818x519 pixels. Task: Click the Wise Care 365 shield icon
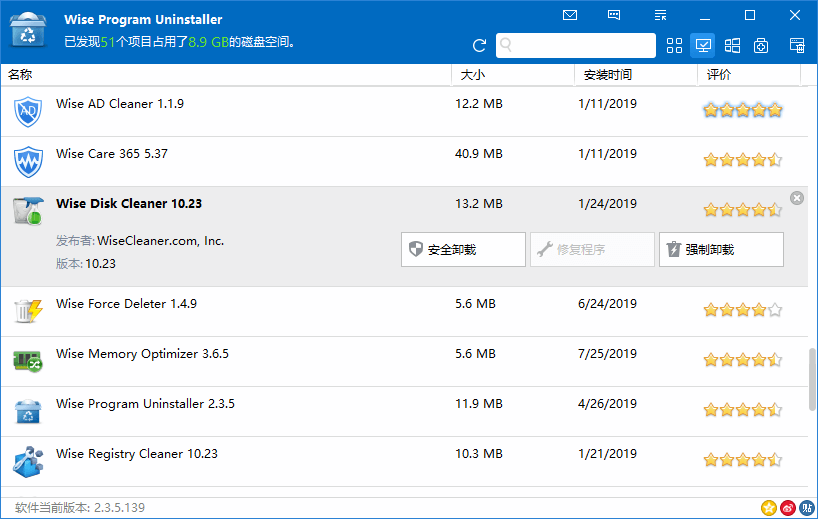point(28,161)
